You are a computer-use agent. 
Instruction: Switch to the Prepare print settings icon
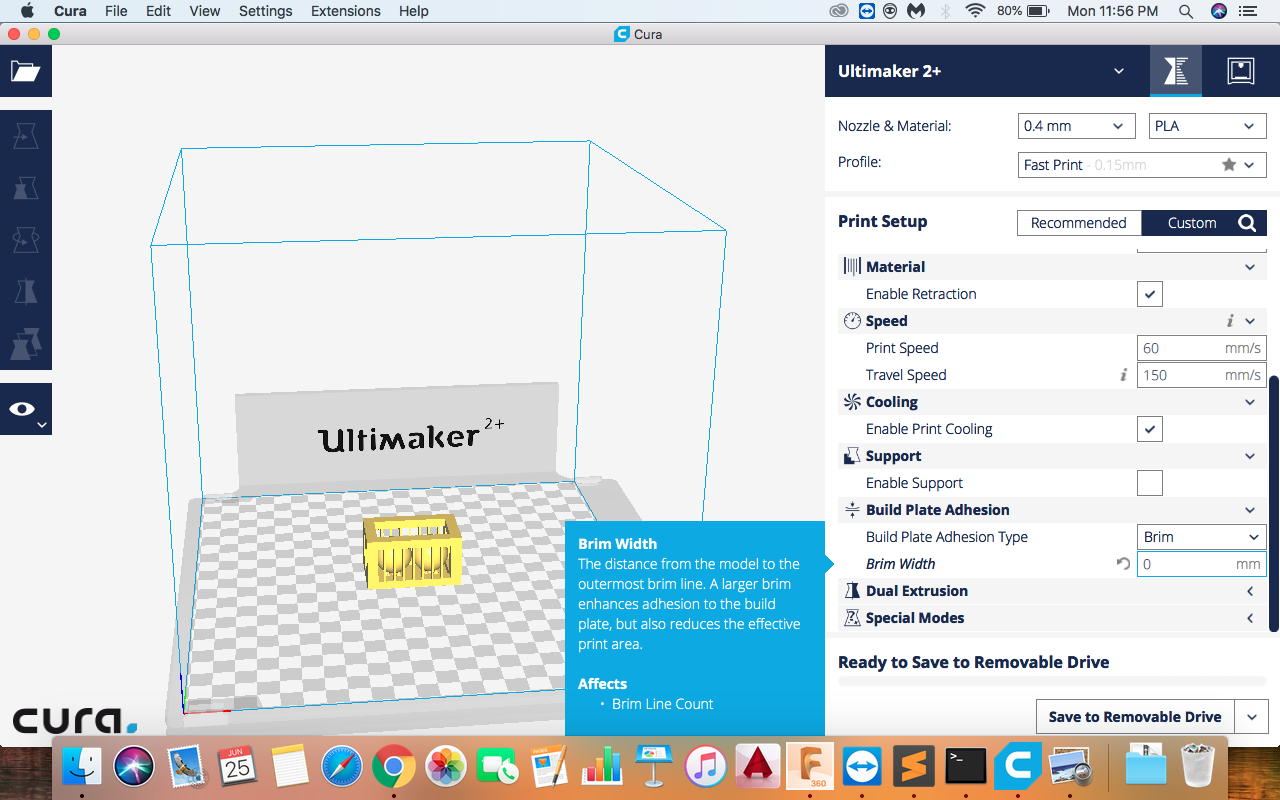coord(1176,71)
